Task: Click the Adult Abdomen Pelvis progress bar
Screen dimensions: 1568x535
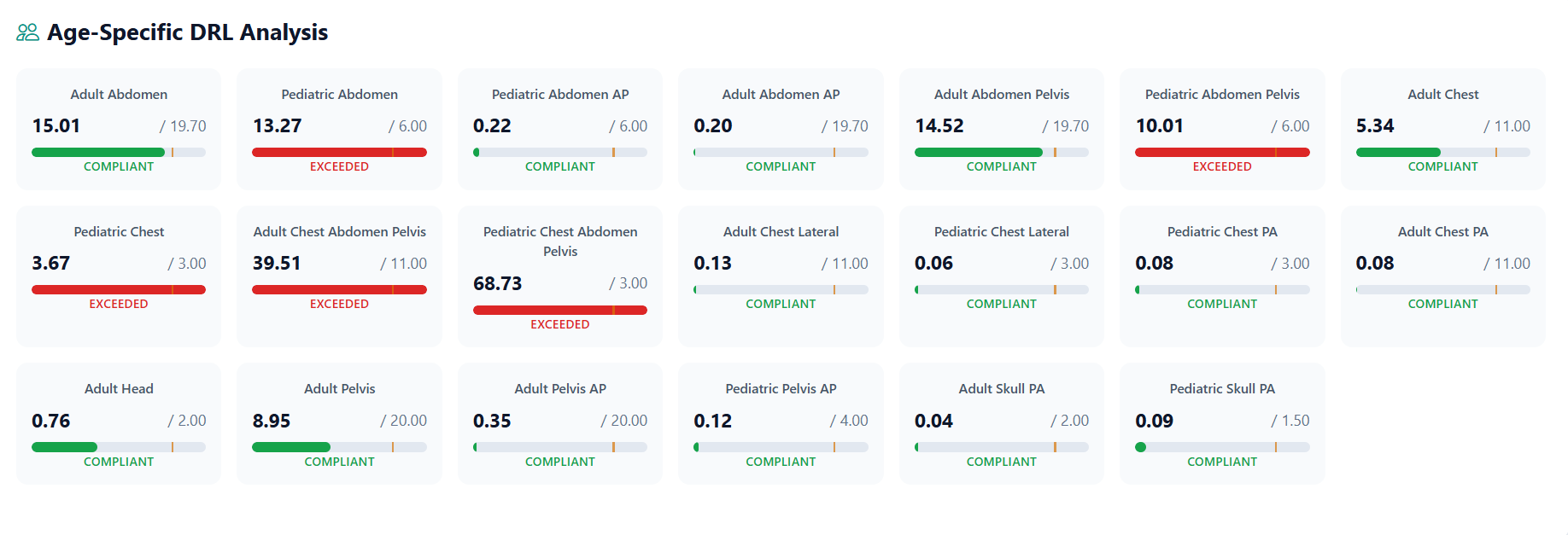Action: pyautogui.click(x=1002, y=153)
